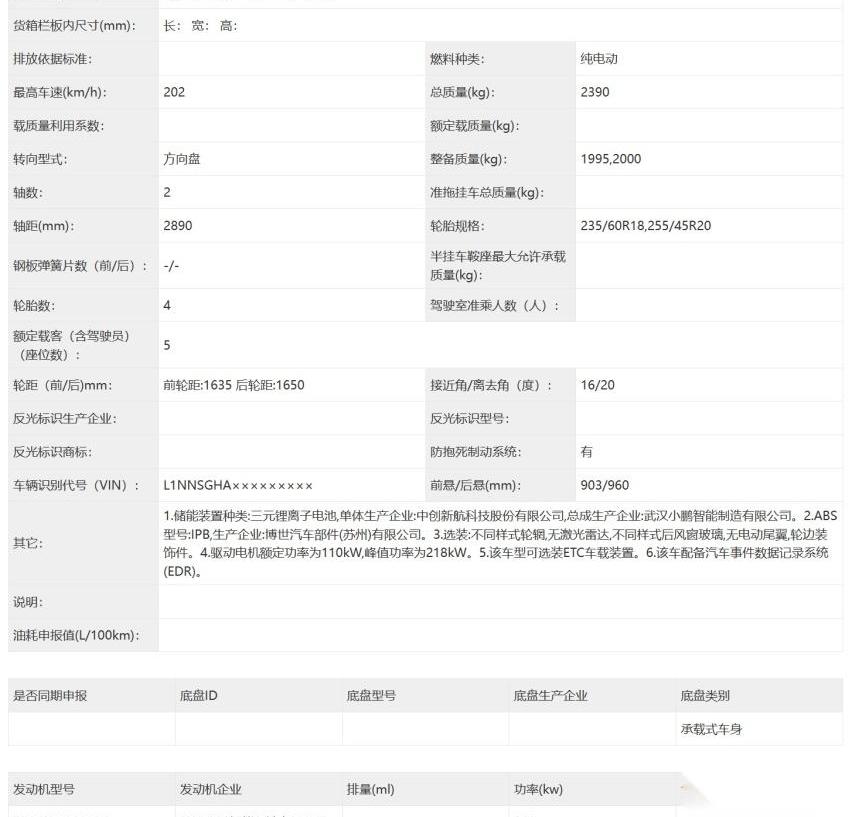Select the steering type value 方向盘

pos(181,159)
